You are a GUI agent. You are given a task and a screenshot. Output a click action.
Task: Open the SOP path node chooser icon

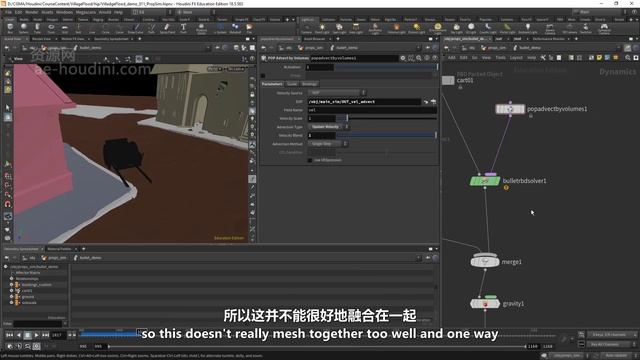(x=433, y=102)
